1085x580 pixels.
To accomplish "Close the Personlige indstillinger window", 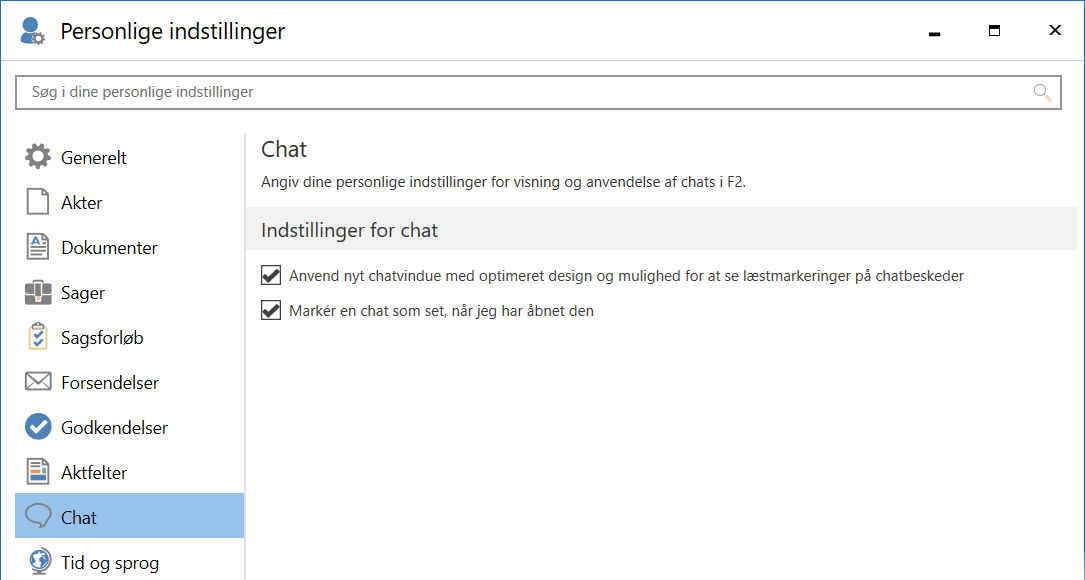I will [x=1055, y=30].
